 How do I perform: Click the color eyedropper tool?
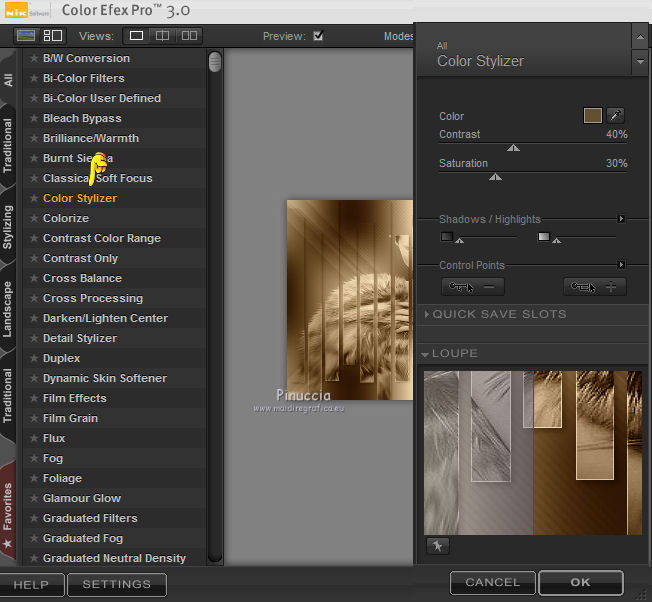[x=617, y=116]
